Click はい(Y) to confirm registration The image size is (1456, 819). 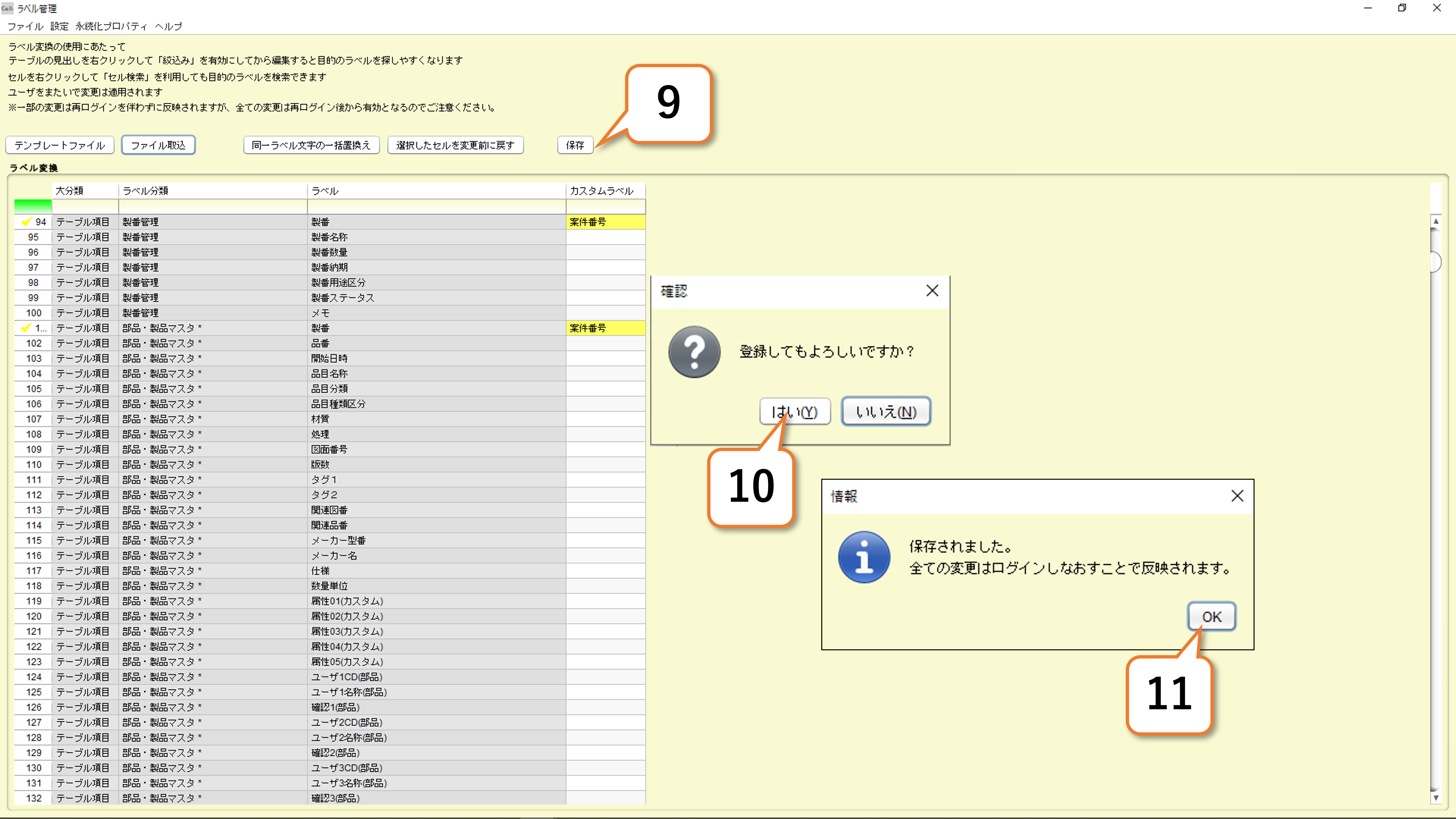(x=794, y=411)
